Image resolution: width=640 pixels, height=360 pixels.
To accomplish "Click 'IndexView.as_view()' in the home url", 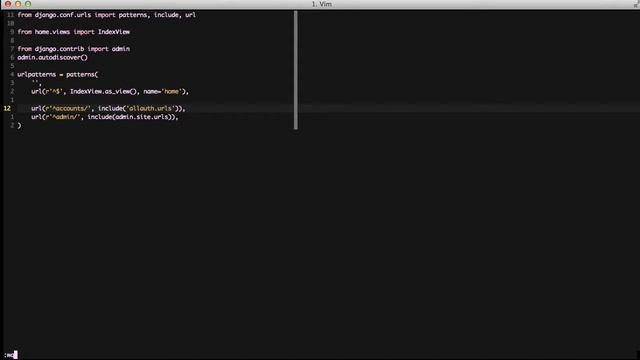I will coord(103,91).
